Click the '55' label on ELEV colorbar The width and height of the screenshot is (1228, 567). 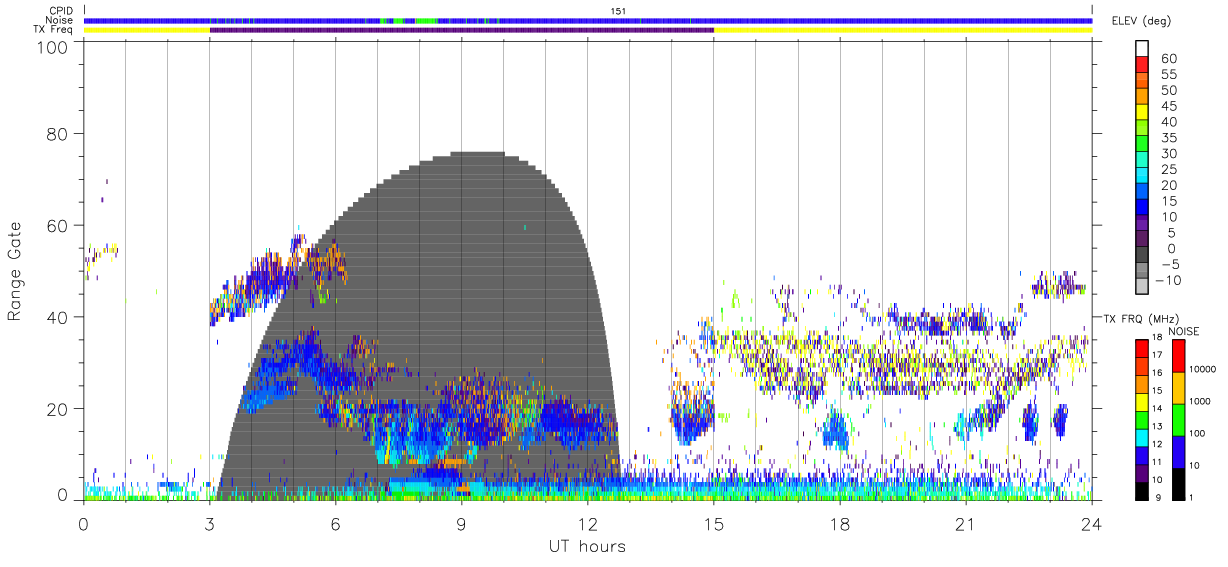[1169, 75]
